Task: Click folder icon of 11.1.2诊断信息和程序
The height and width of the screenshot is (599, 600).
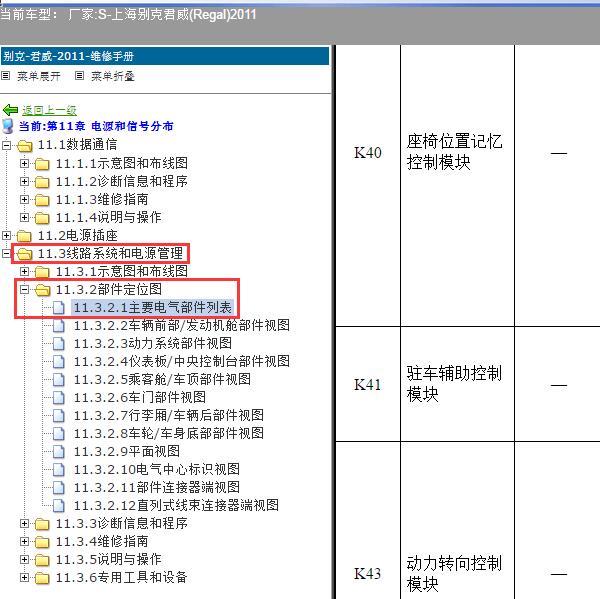Action: [x=42, y=182]
